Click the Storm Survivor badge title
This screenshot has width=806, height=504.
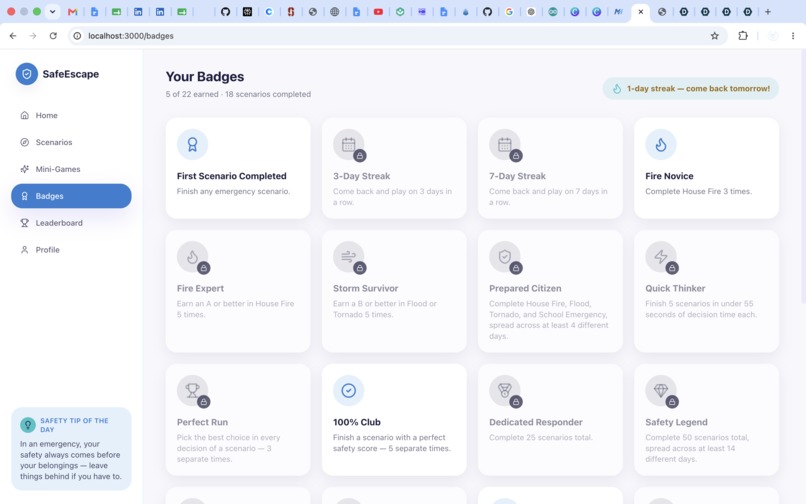(365, 289)
